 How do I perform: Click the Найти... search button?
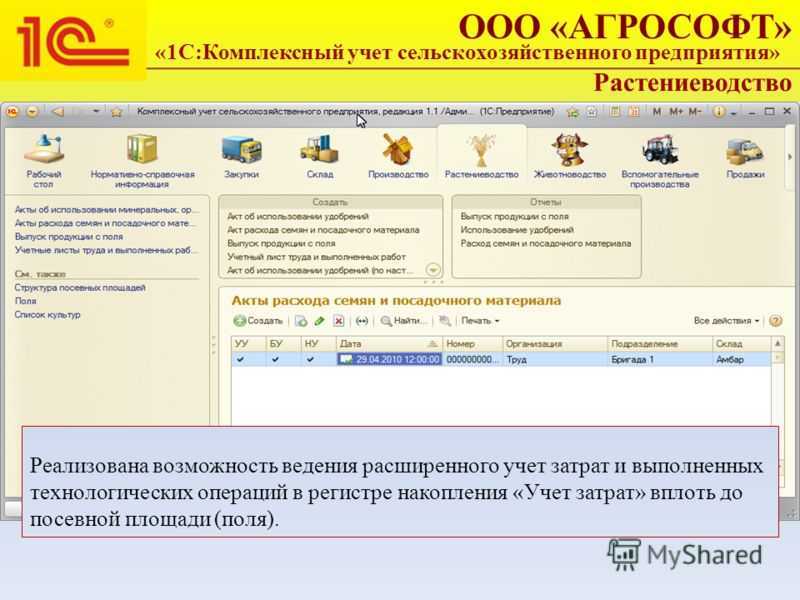tap(403, 321)
